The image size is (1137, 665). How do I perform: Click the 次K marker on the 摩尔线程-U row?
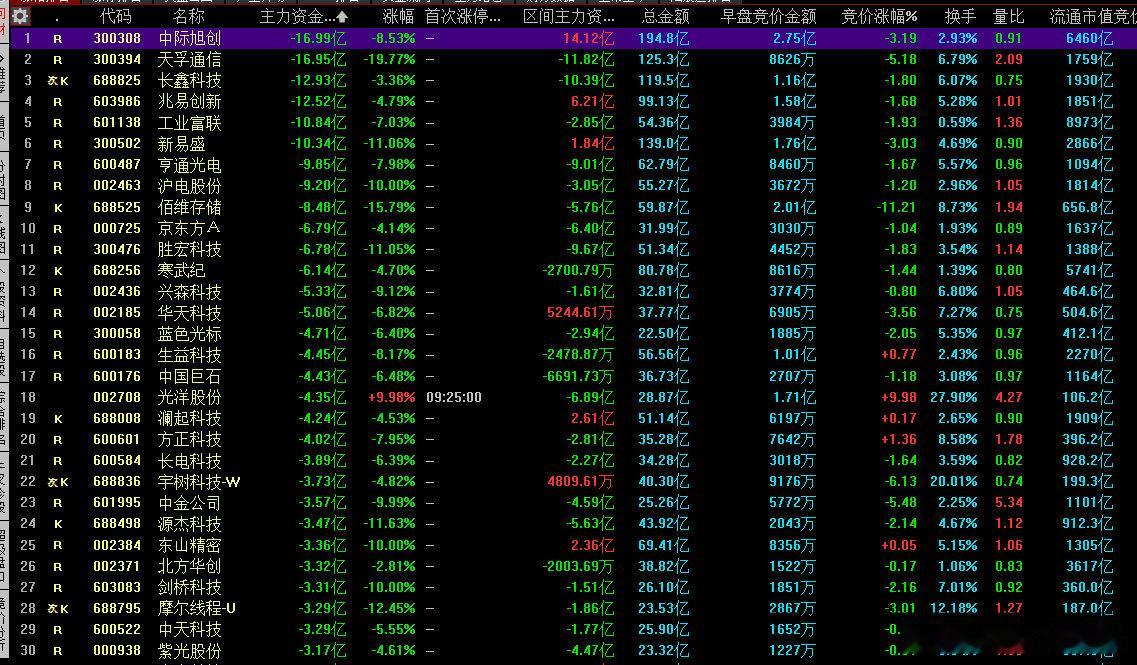(58, 609)
